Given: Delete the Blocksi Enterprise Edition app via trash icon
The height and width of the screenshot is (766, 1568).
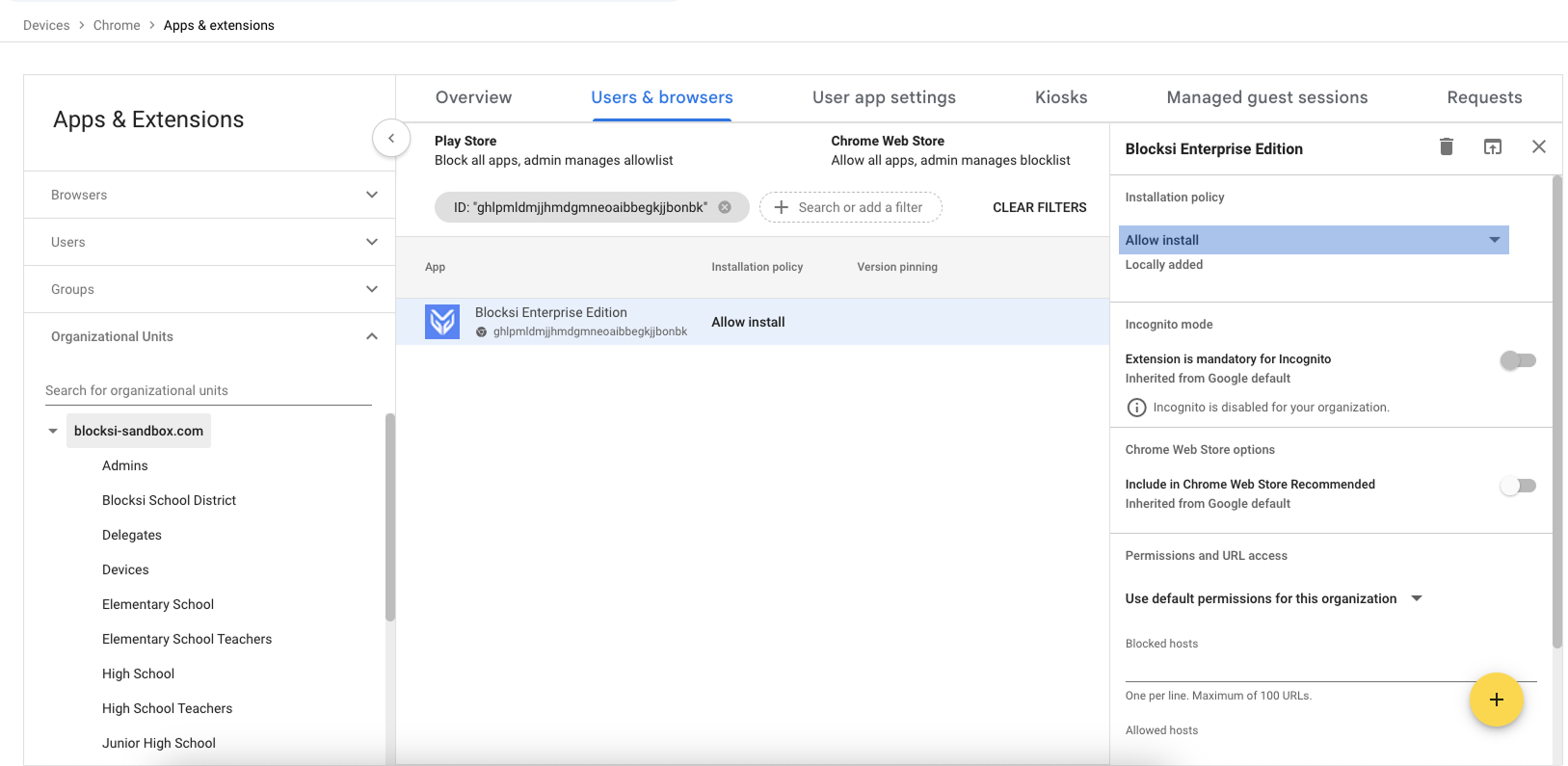Looking at the screenshot, I should 1447,146.
